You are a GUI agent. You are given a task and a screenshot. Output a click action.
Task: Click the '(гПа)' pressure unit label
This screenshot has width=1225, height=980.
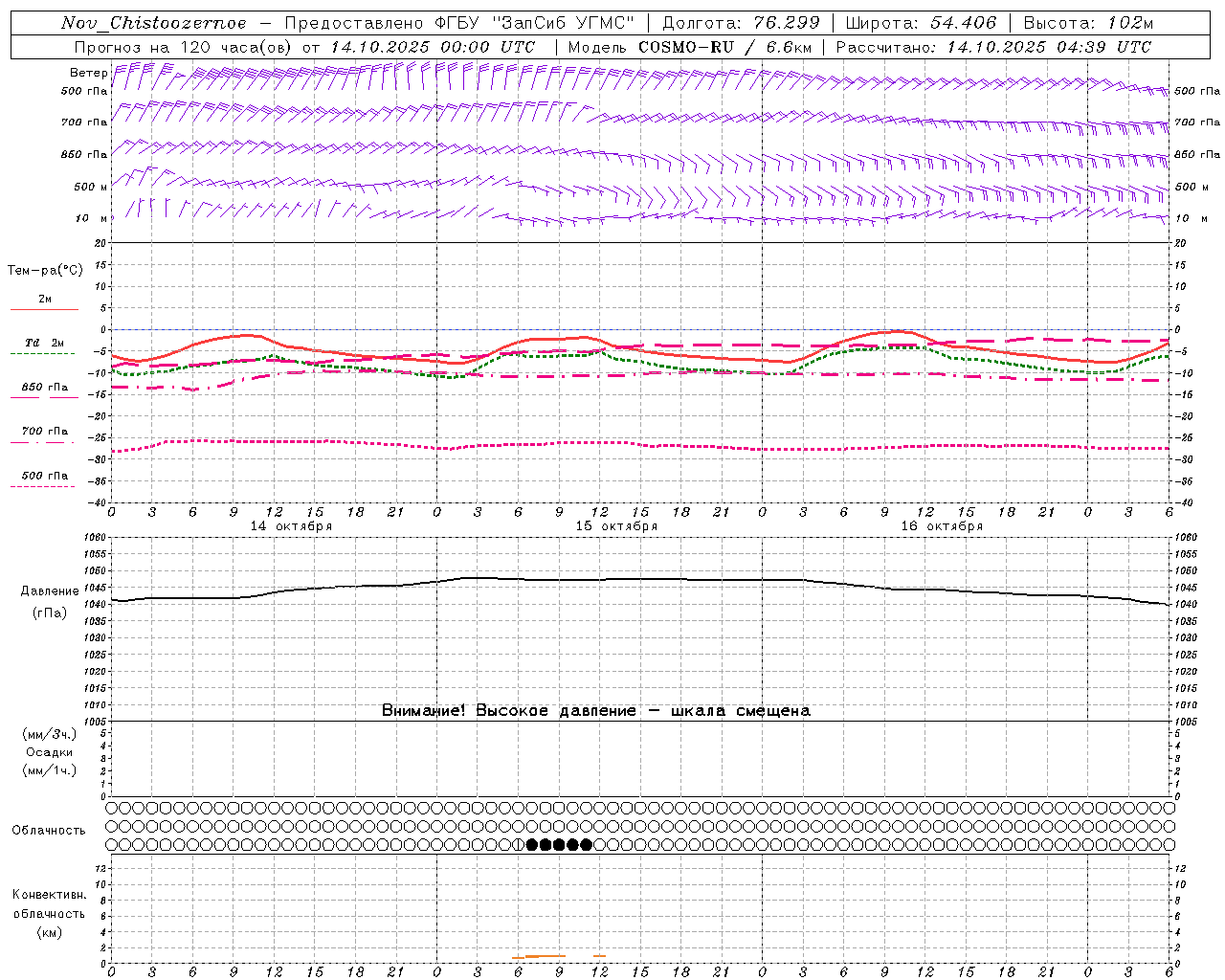coord(50,613)
